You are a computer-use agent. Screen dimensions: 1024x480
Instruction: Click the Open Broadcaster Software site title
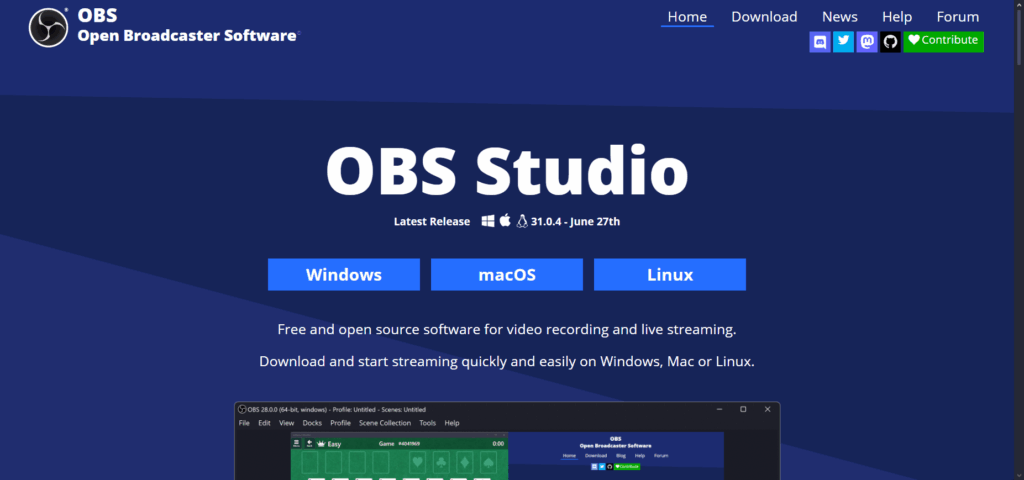coord(187,36)
